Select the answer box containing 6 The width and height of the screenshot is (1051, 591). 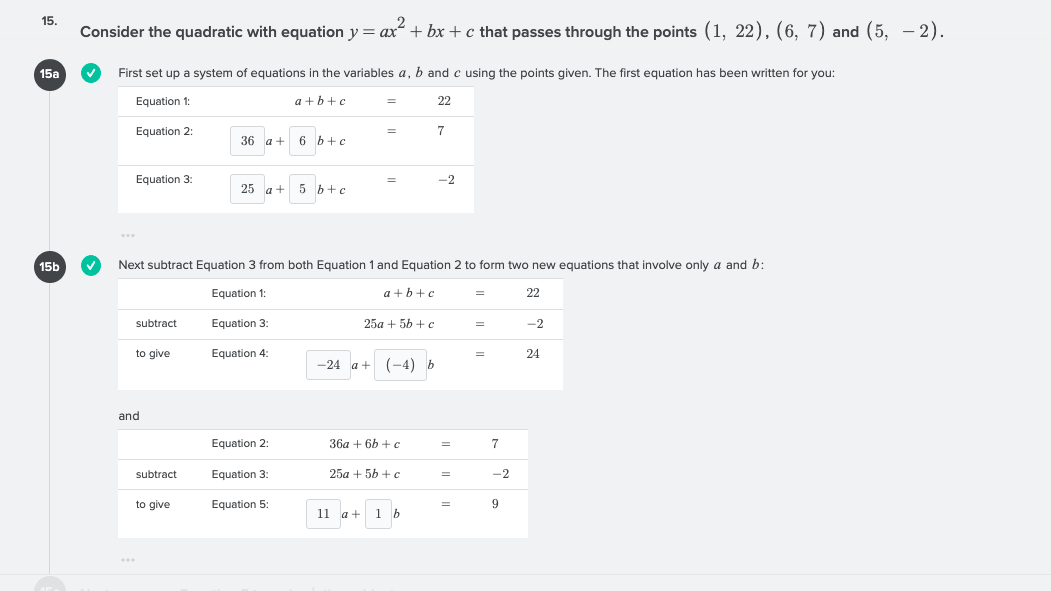[x=302, y=141]
